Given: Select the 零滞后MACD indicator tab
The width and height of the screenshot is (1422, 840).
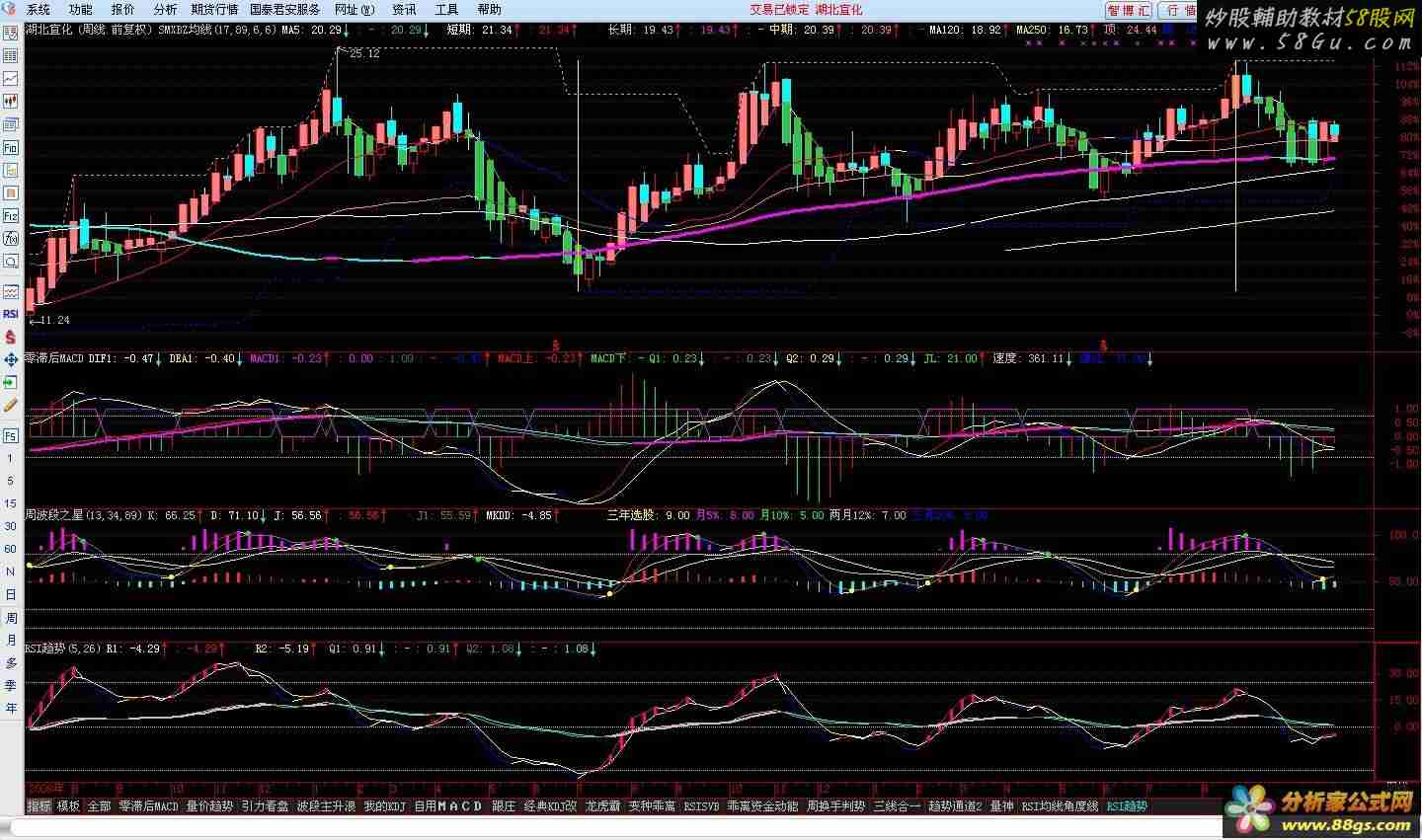Looking at the screenshot, I should click(149, 806).
